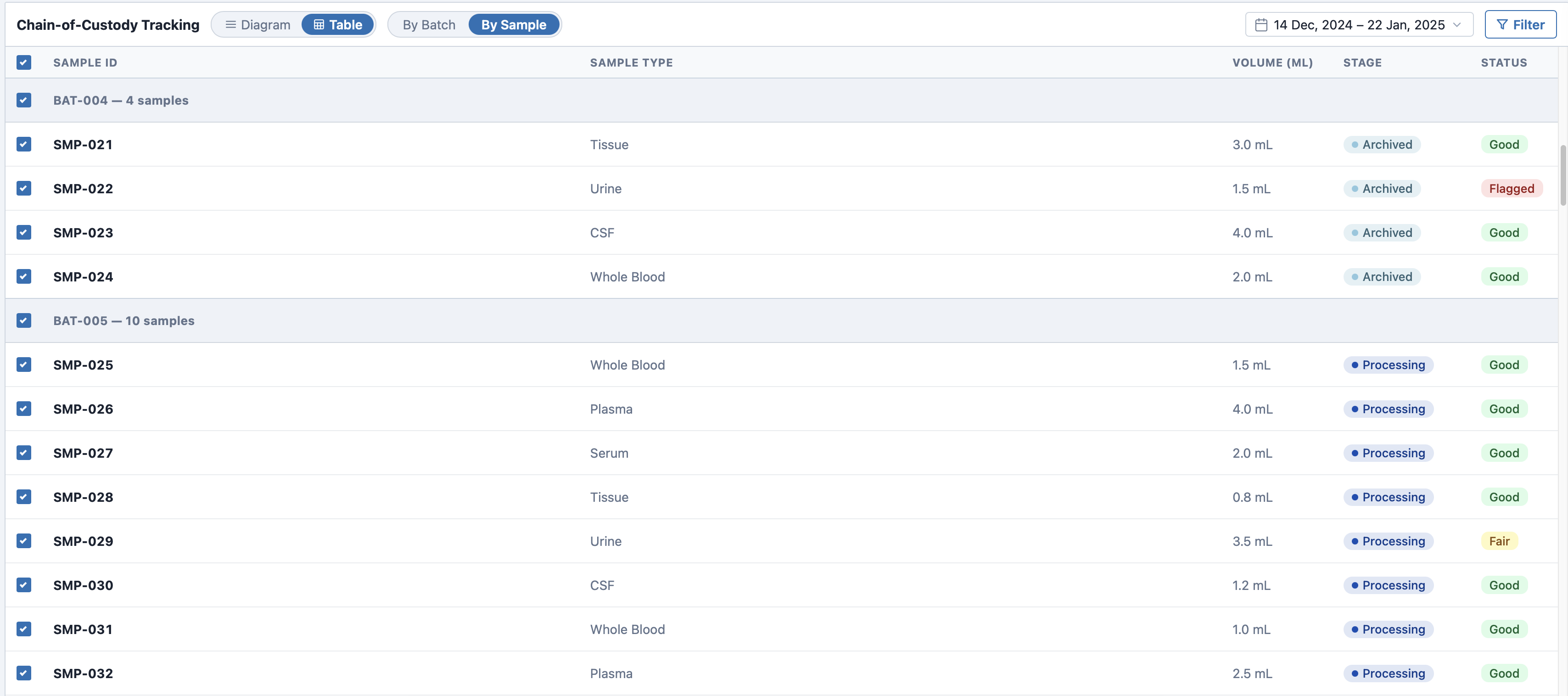The height and width of the screenshot is (696, 1568).
Task: Uncheck the SMP-026 row checkbox
Action: (x=24, y=409)
